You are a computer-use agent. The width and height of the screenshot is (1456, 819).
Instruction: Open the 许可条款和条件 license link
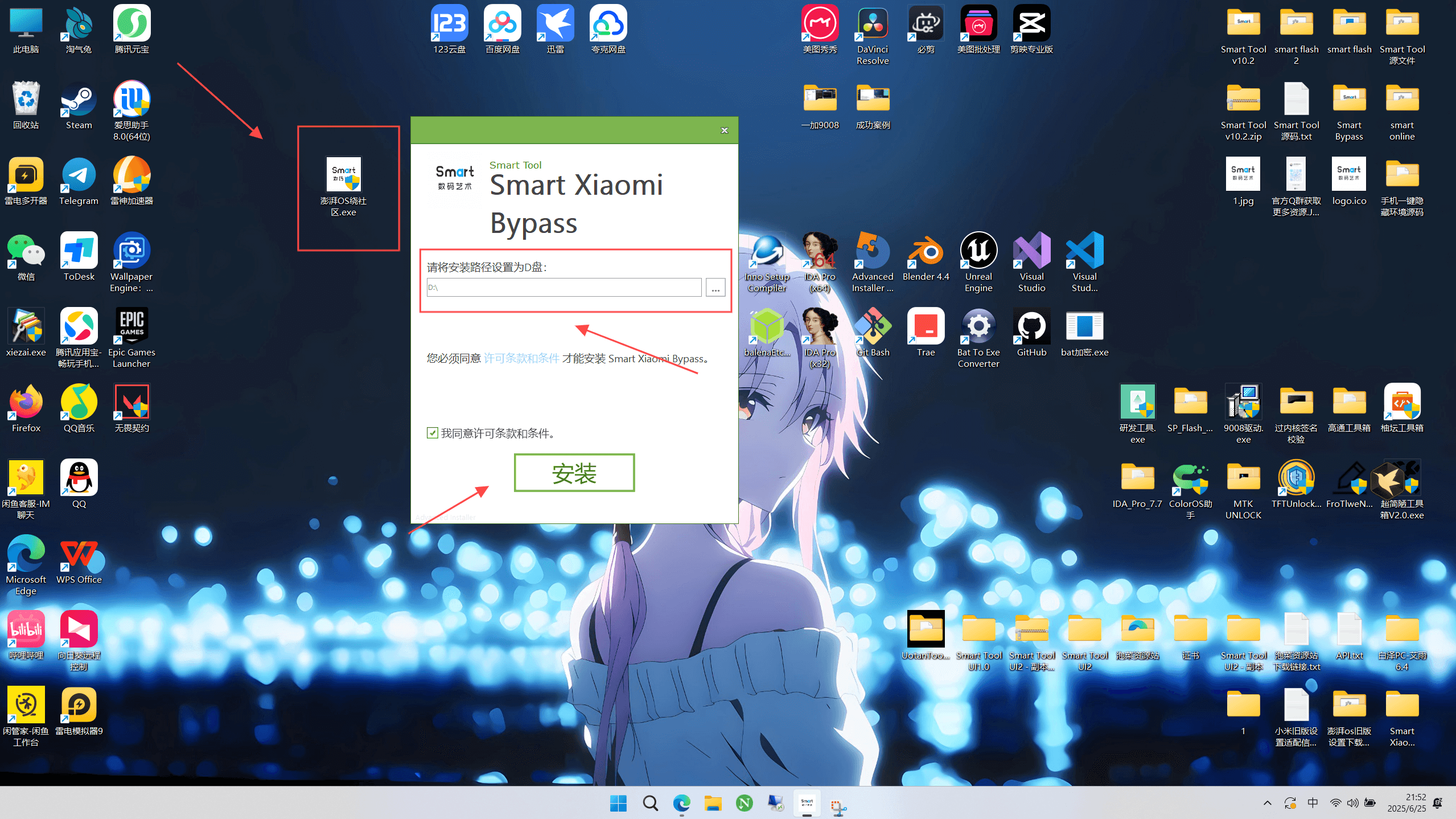[521, 358]
